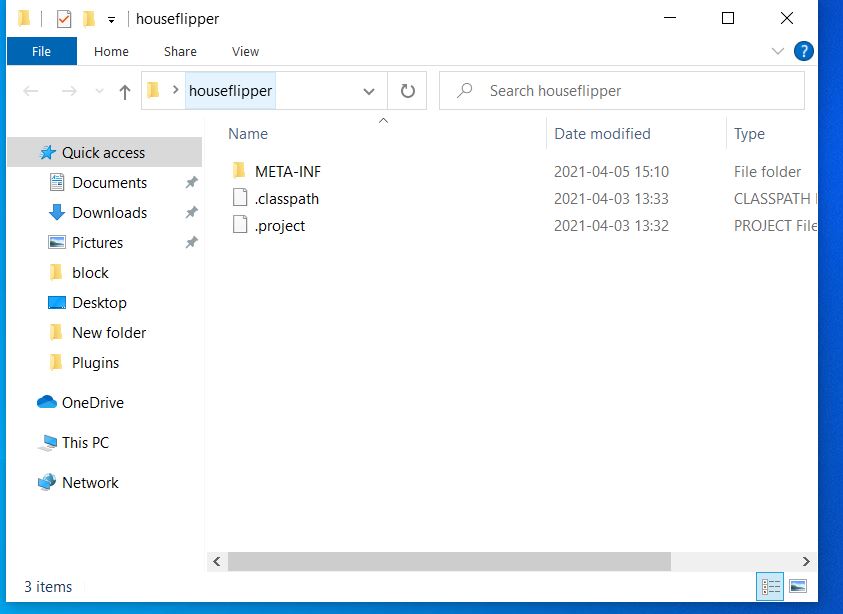The width and height of the screenshot is (843, 614).
Task: Click the 2021-04-03 13:32 date cell
Action: tap(611, 226)
